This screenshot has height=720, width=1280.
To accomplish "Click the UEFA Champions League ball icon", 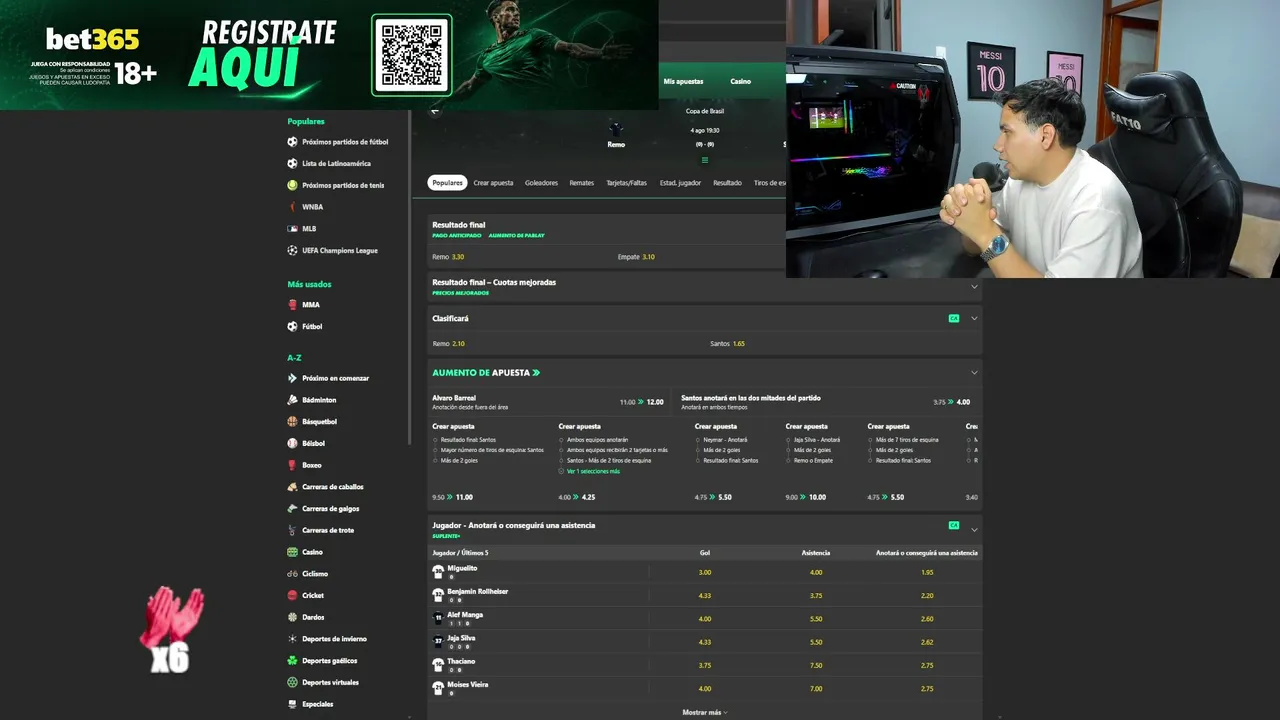I will (x=292, y=250).
